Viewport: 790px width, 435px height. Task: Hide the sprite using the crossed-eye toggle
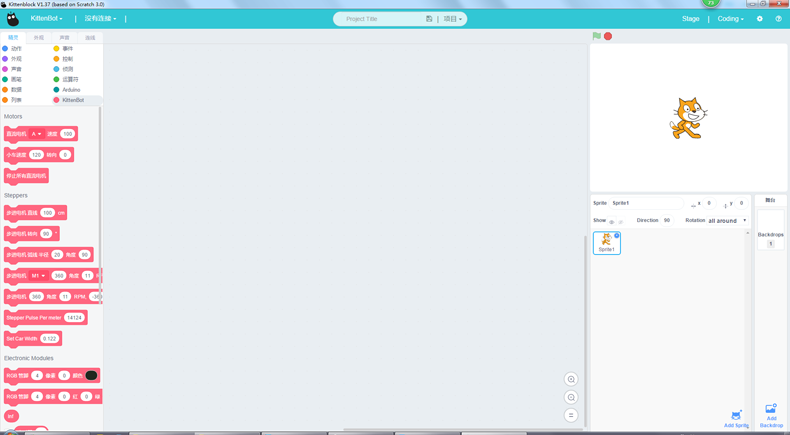coord(621,222)
